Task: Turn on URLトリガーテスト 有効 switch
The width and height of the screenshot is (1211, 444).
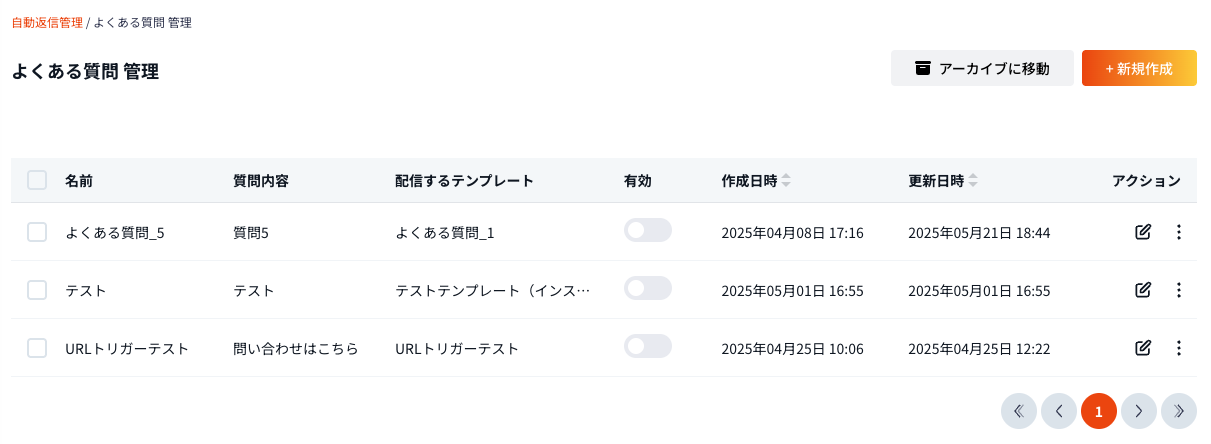Action: click(647, 347)
